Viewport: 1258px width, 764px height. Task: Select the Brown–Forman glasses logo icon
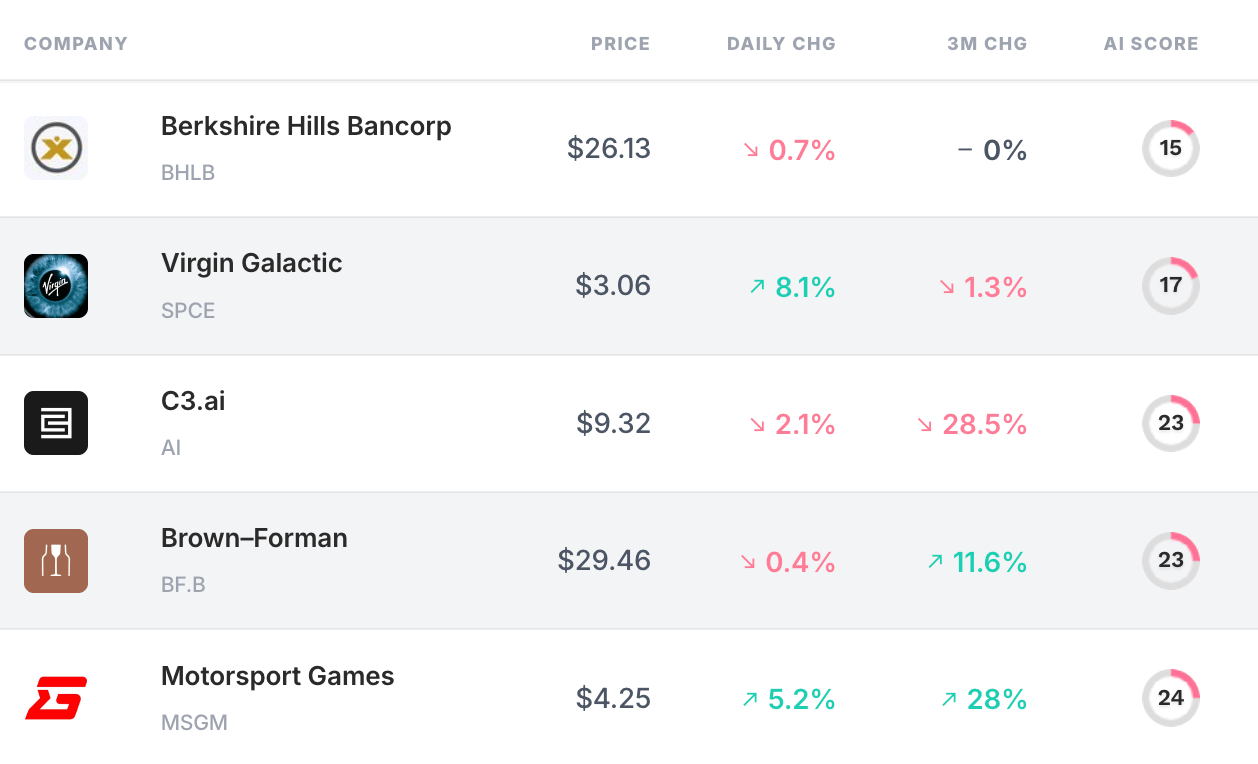(x=56, y=561)
